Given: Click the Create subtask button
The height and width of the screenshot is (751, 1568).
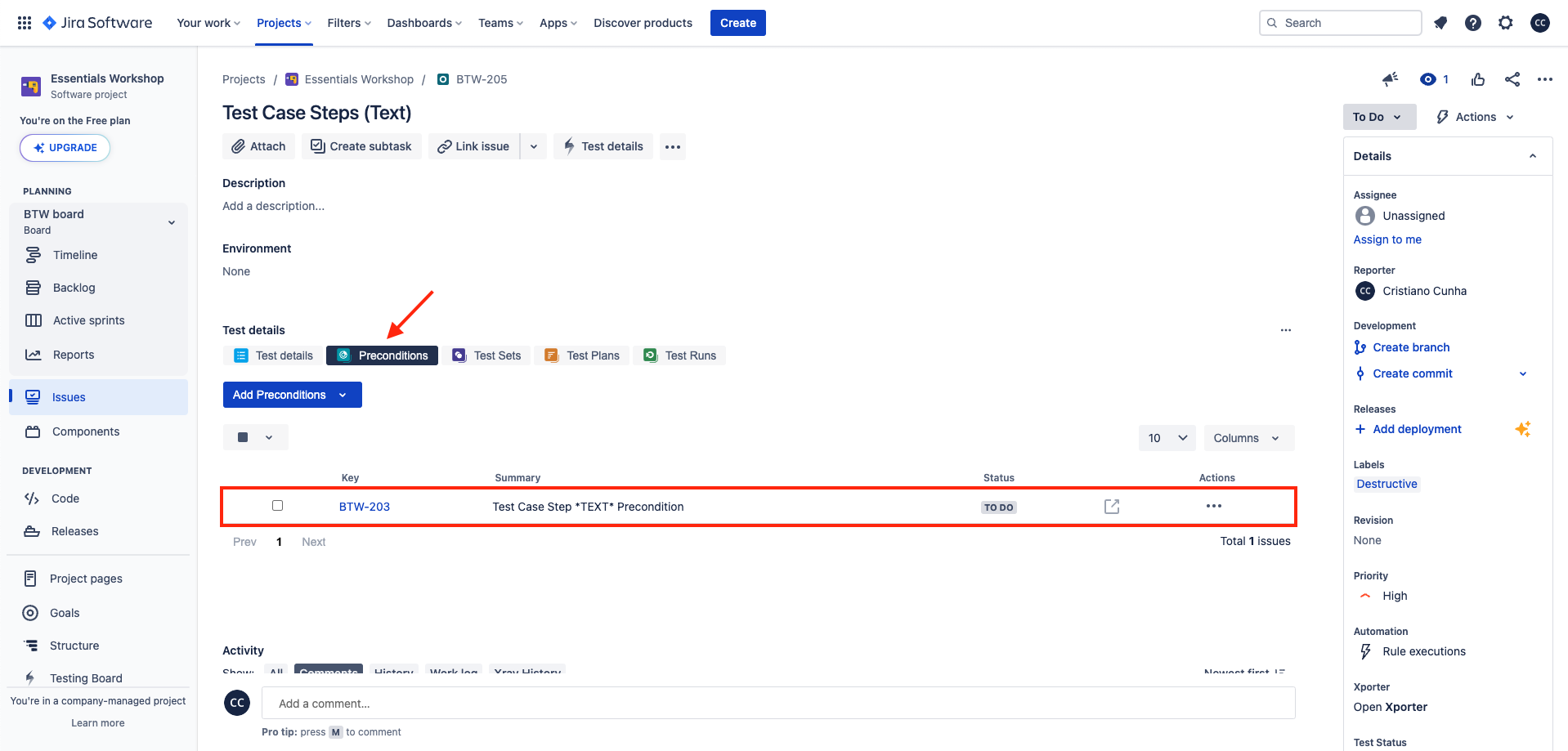Looking at the screenshot, I should click(x=361, y=146).
